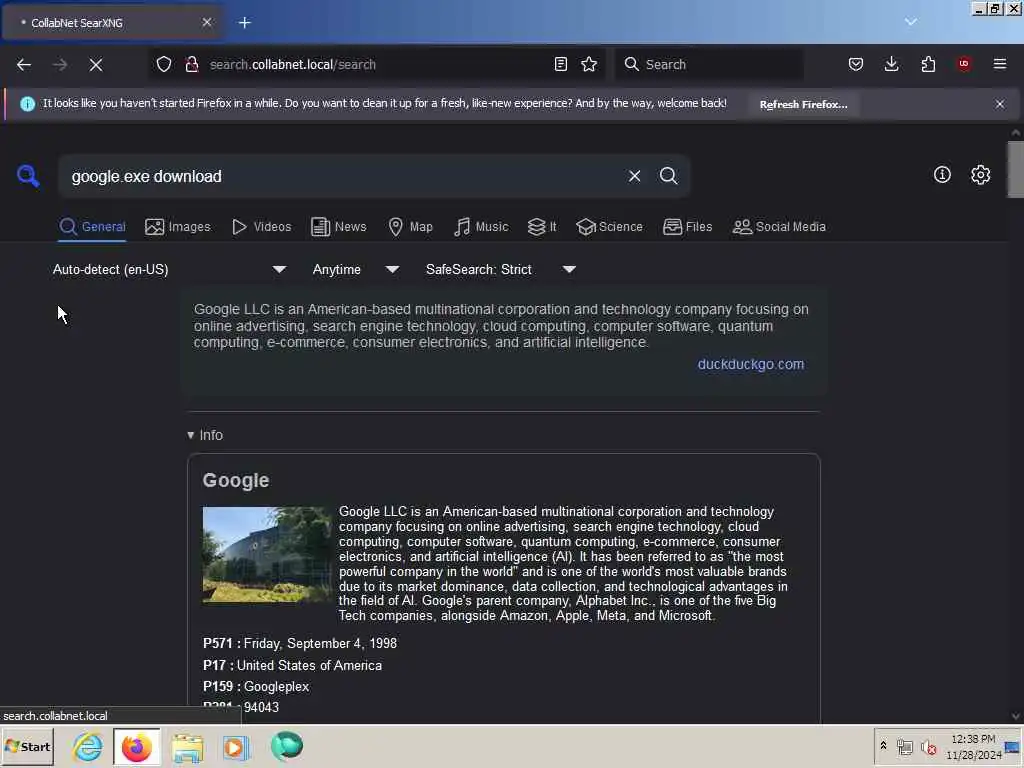Image resolution: width=1024 pixels, height=768 pixels.
Task: Clear the search query text
Action: pos(634,176)
